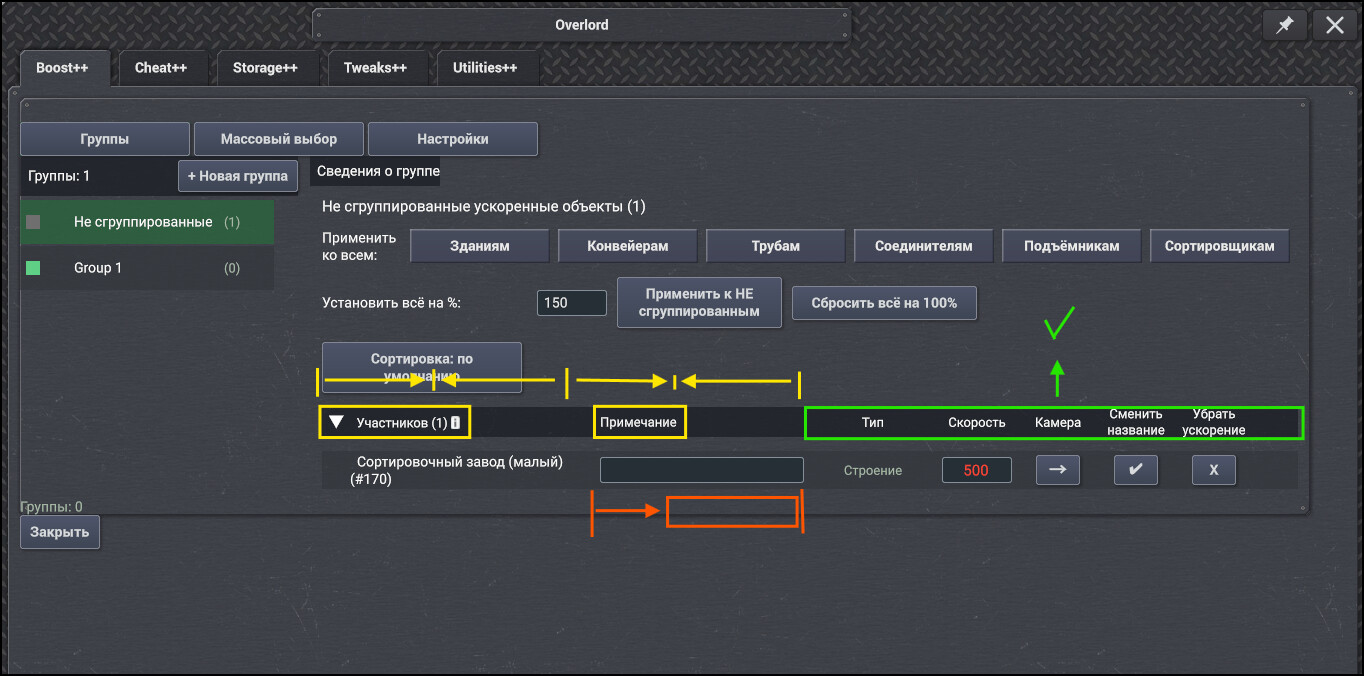1364x676 pixels.
Task: Click the Примечание column header
Action: click(638, 423)
